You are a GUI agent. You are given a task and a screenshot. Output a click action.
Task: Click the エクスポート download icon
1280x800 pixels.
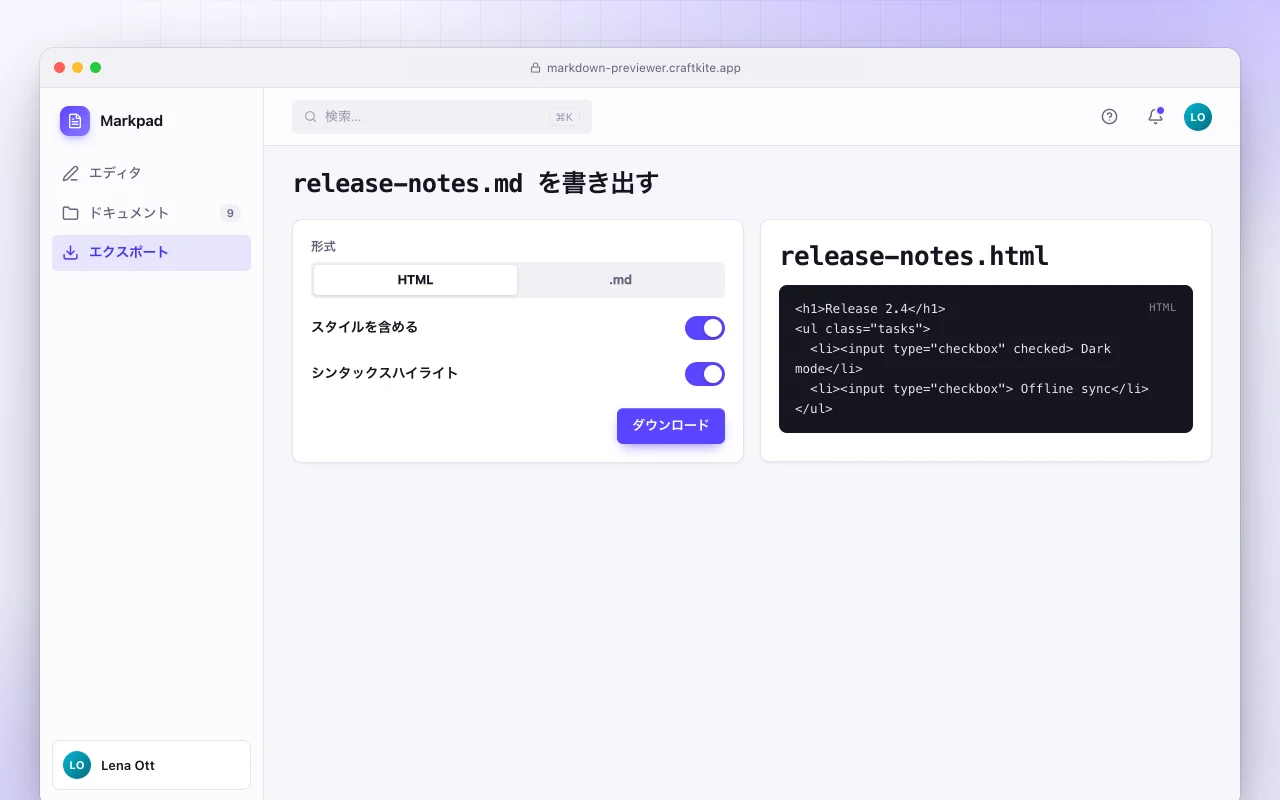pyautogui.click(x=70, y=253)
